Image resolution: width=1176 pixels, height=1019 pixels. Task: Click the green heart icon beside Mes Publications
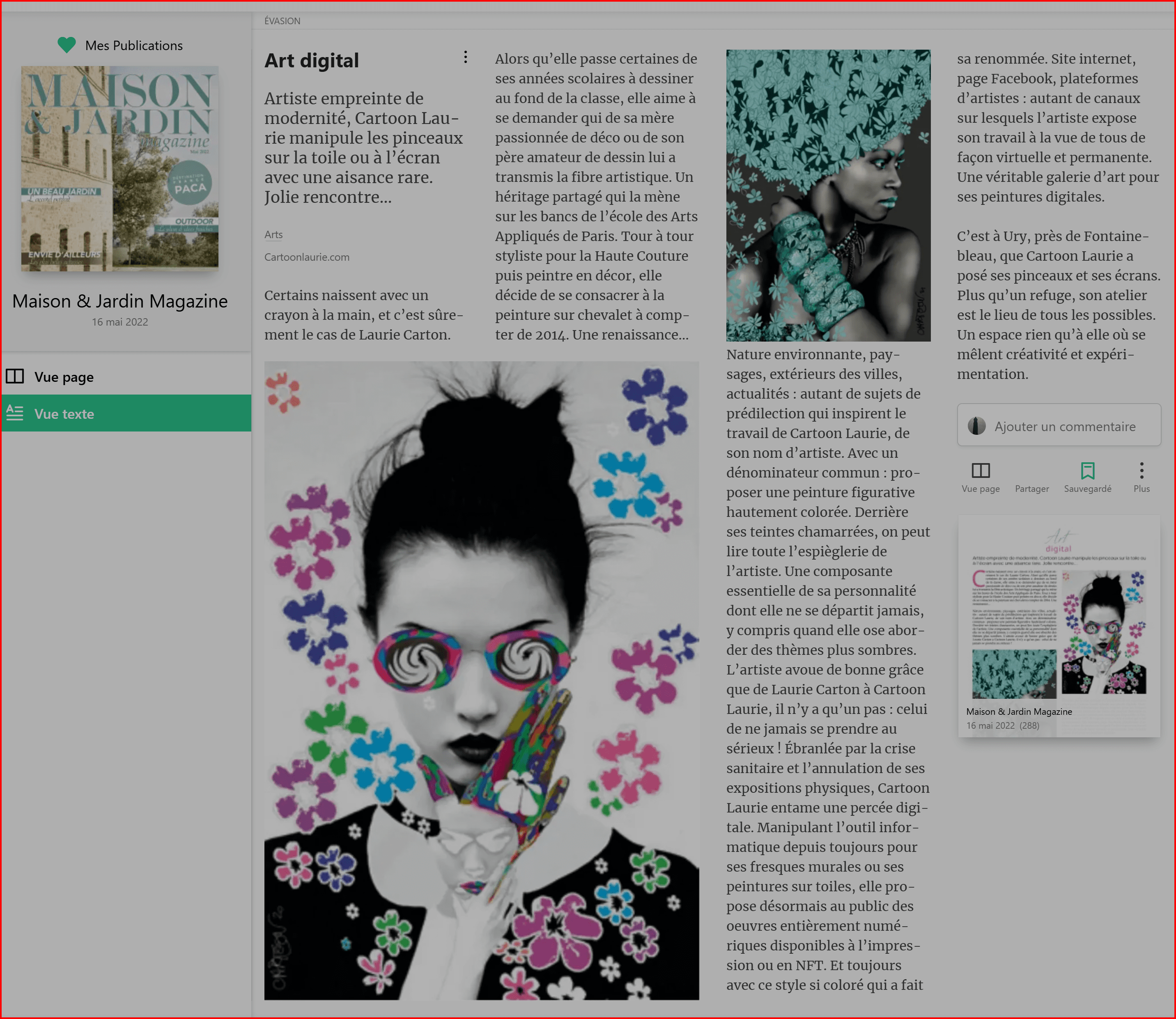coord(67,45)
